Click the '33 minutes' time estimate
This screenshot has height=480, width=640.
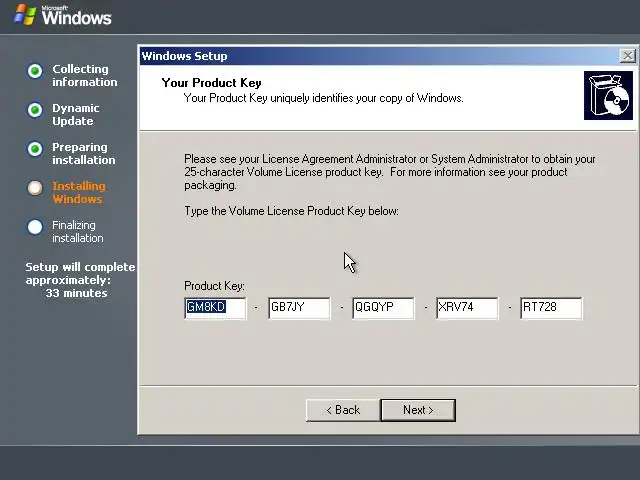(76, 293)
